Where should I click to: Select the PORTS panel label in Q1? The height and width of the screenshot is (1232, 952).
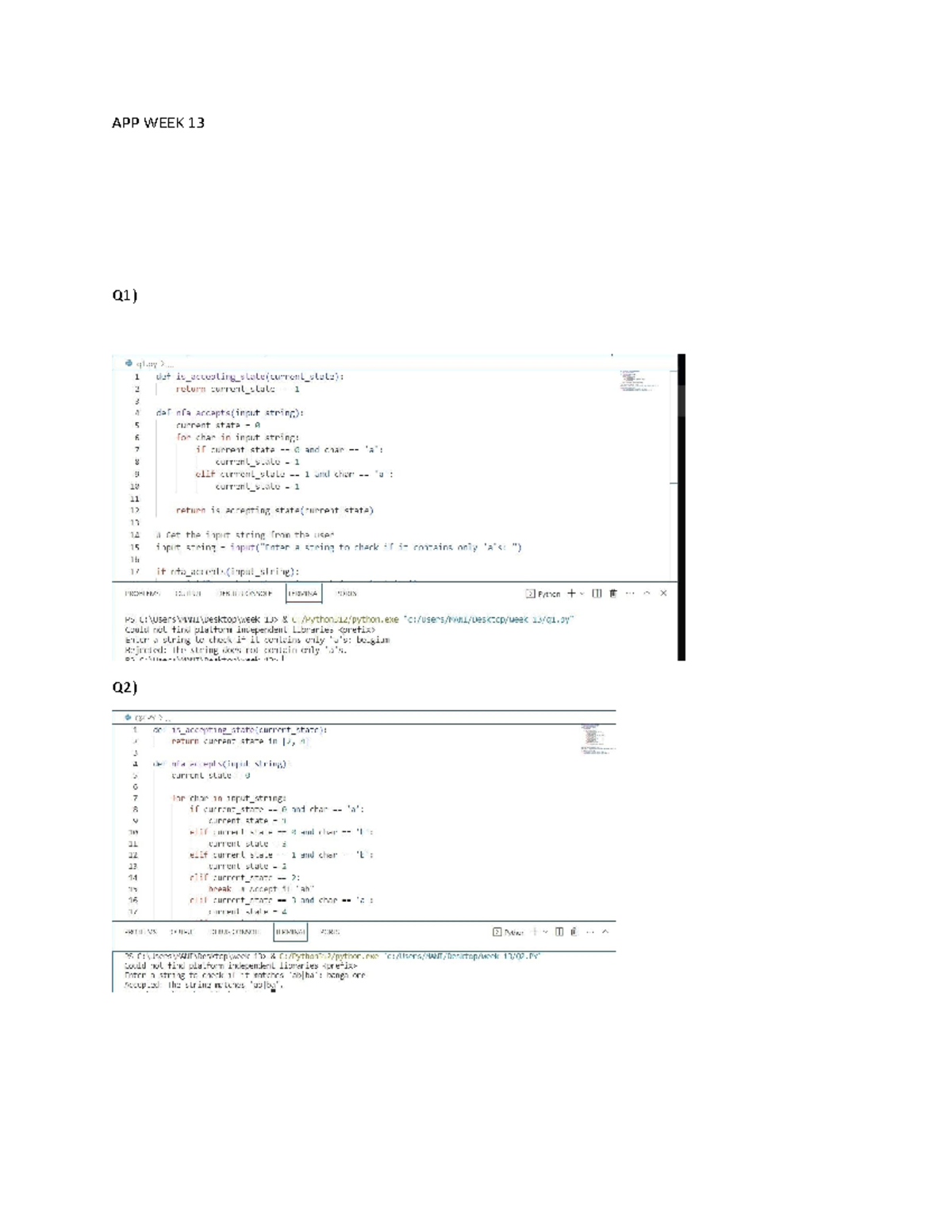click(347, 593)
